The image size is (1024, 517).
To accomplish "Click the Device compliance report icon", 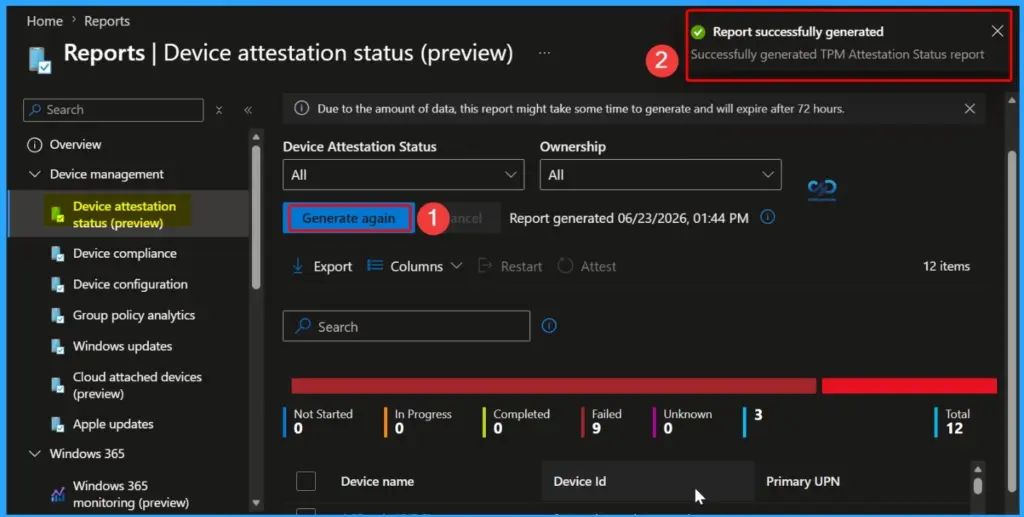I will [x=57, y=254].
